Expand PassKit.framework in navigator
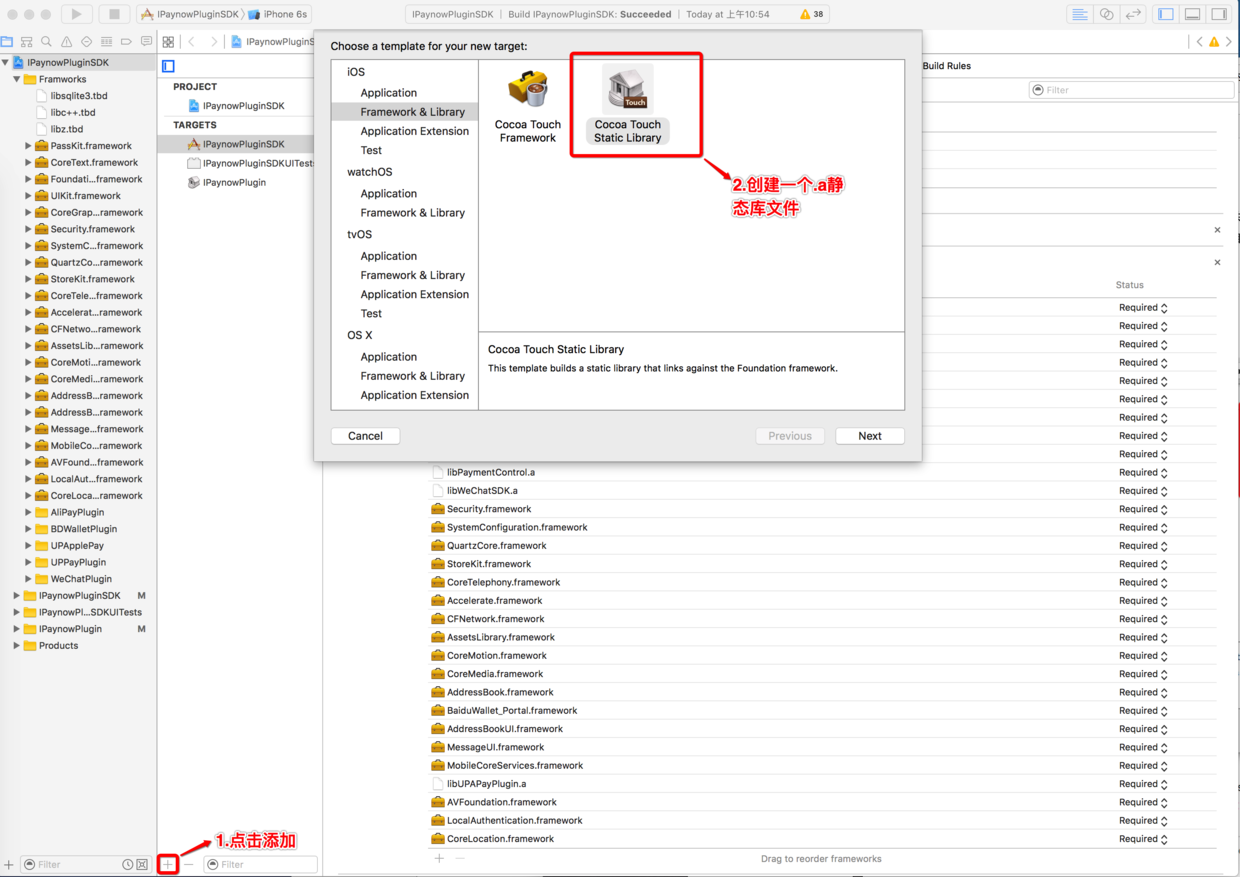Viewport: 1240px width, 877px height. pos(28,146)
